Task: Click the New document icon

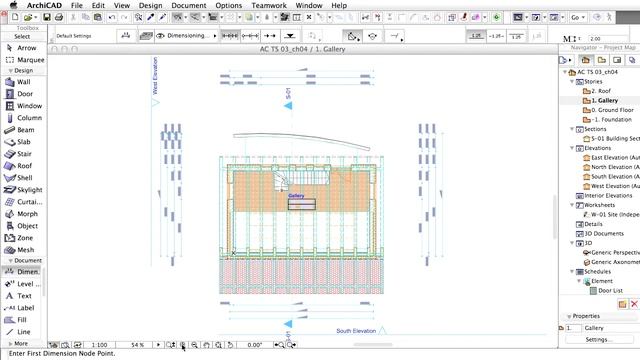Action: point(15,17)
